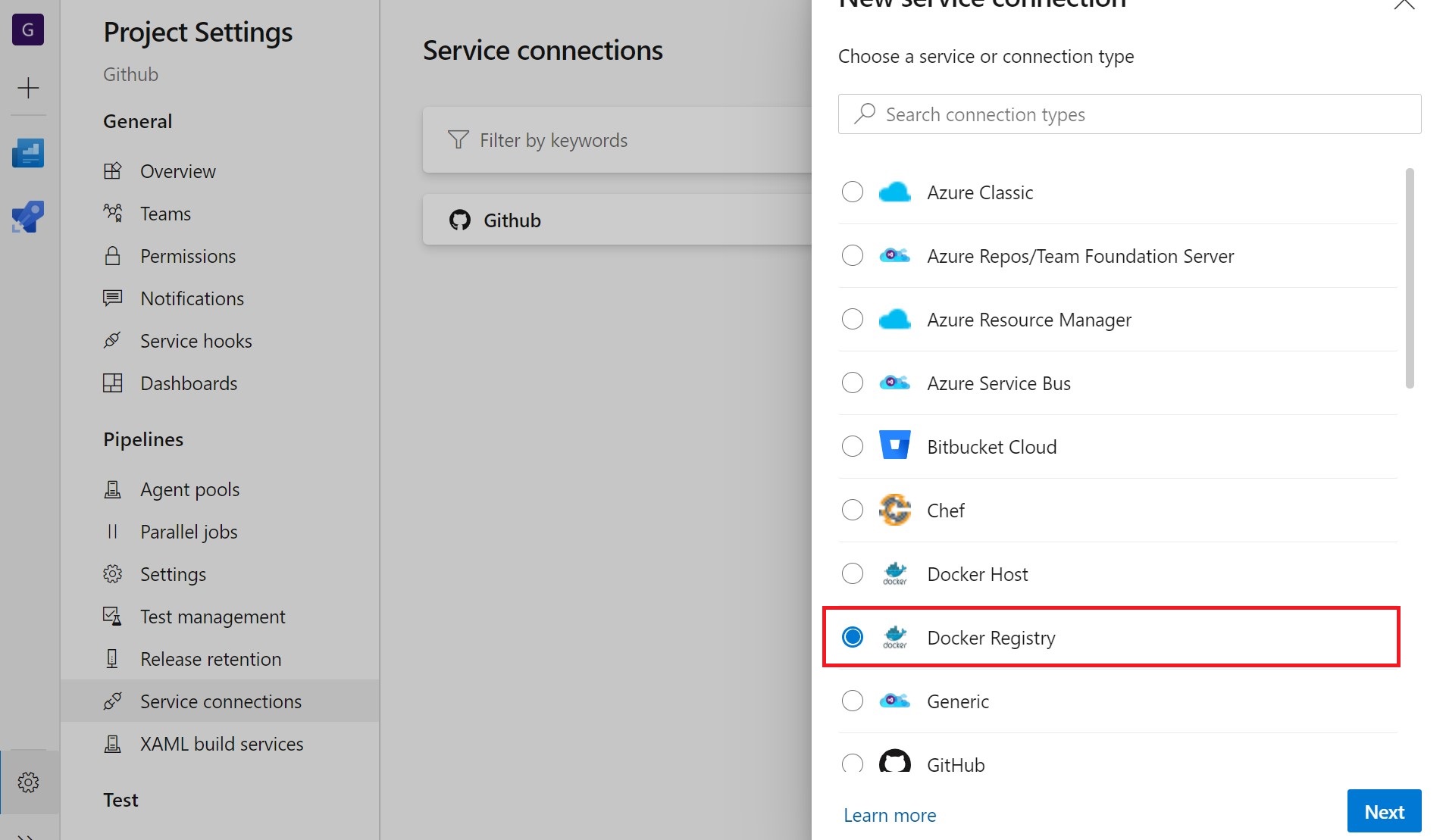Open Dashboards settings page
This screenshot has width=1446, height=840.
[220, 383]
